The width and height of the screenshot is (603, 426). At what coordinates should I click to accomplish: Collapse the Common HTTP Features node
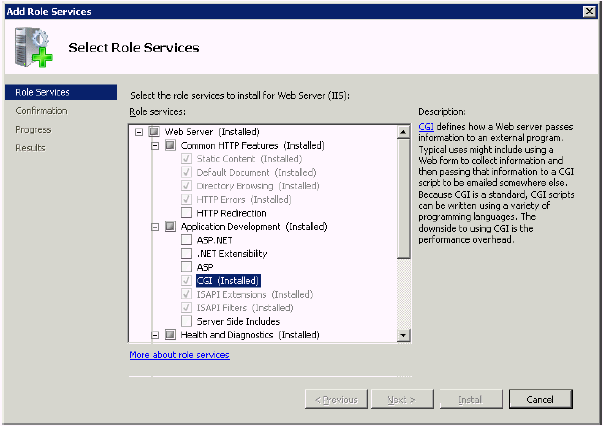coord(155,146)
